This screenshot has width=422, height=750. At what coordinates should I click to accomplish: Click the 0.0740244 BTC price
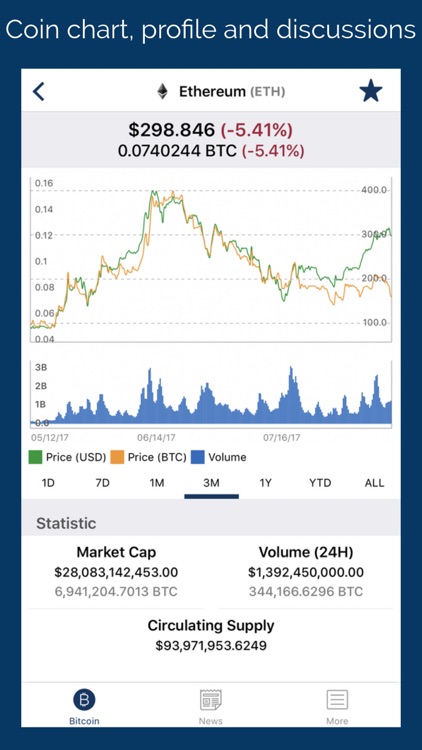pyautogui.click(x=177, y=151)
